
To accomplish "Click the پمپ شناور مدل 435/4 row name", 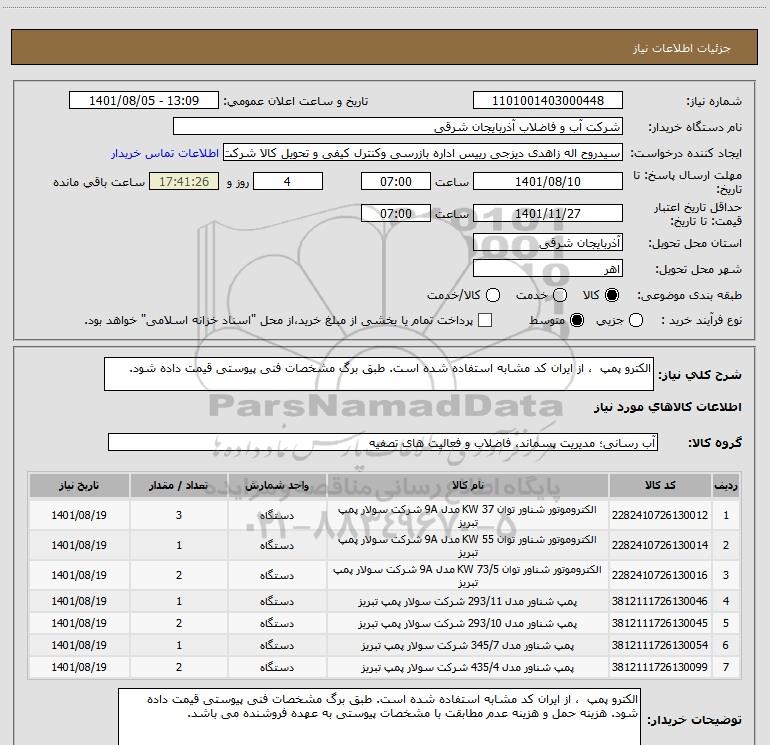I will pos(468,667).
